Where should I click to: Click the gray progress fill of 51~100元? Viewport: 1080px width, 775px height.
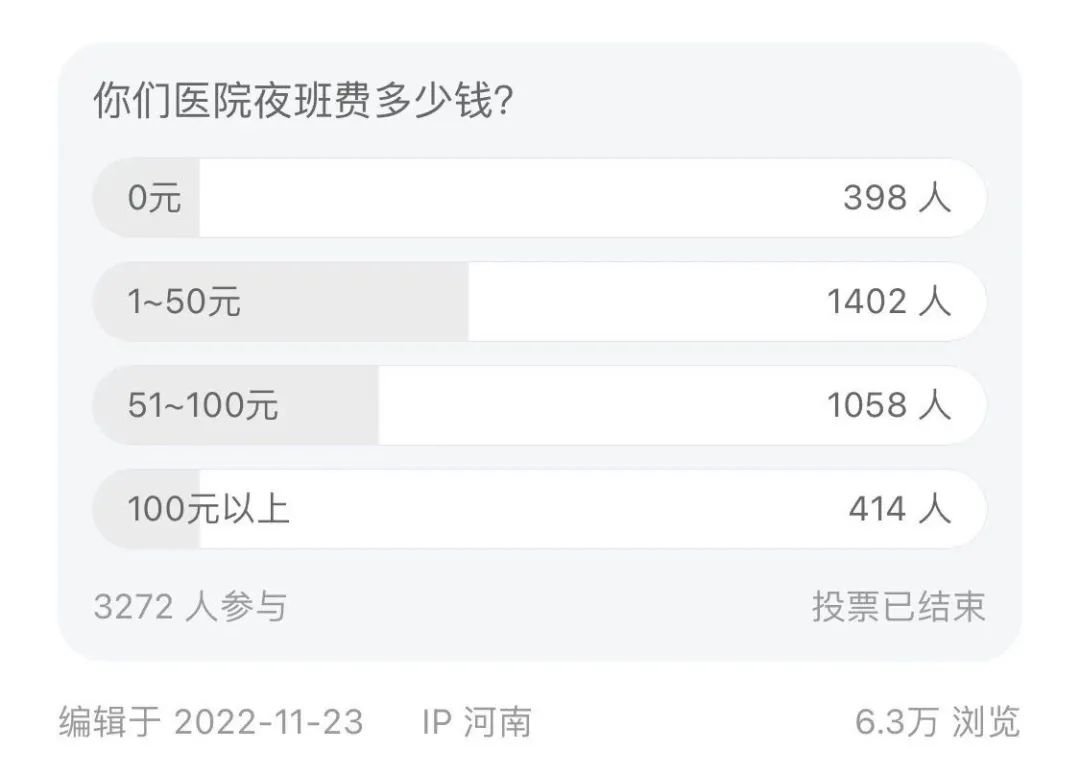pos(236,405)
